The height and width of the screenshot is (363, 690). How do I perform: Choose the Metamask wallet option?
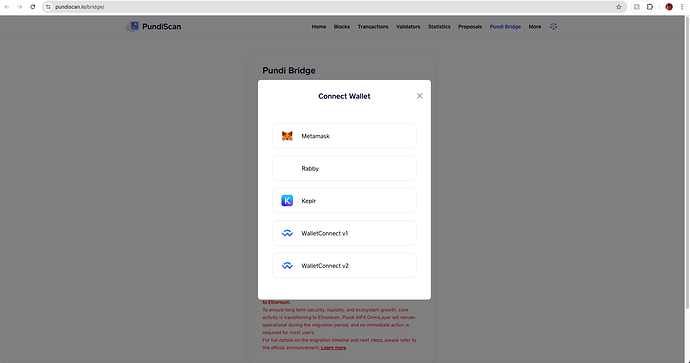344,136
